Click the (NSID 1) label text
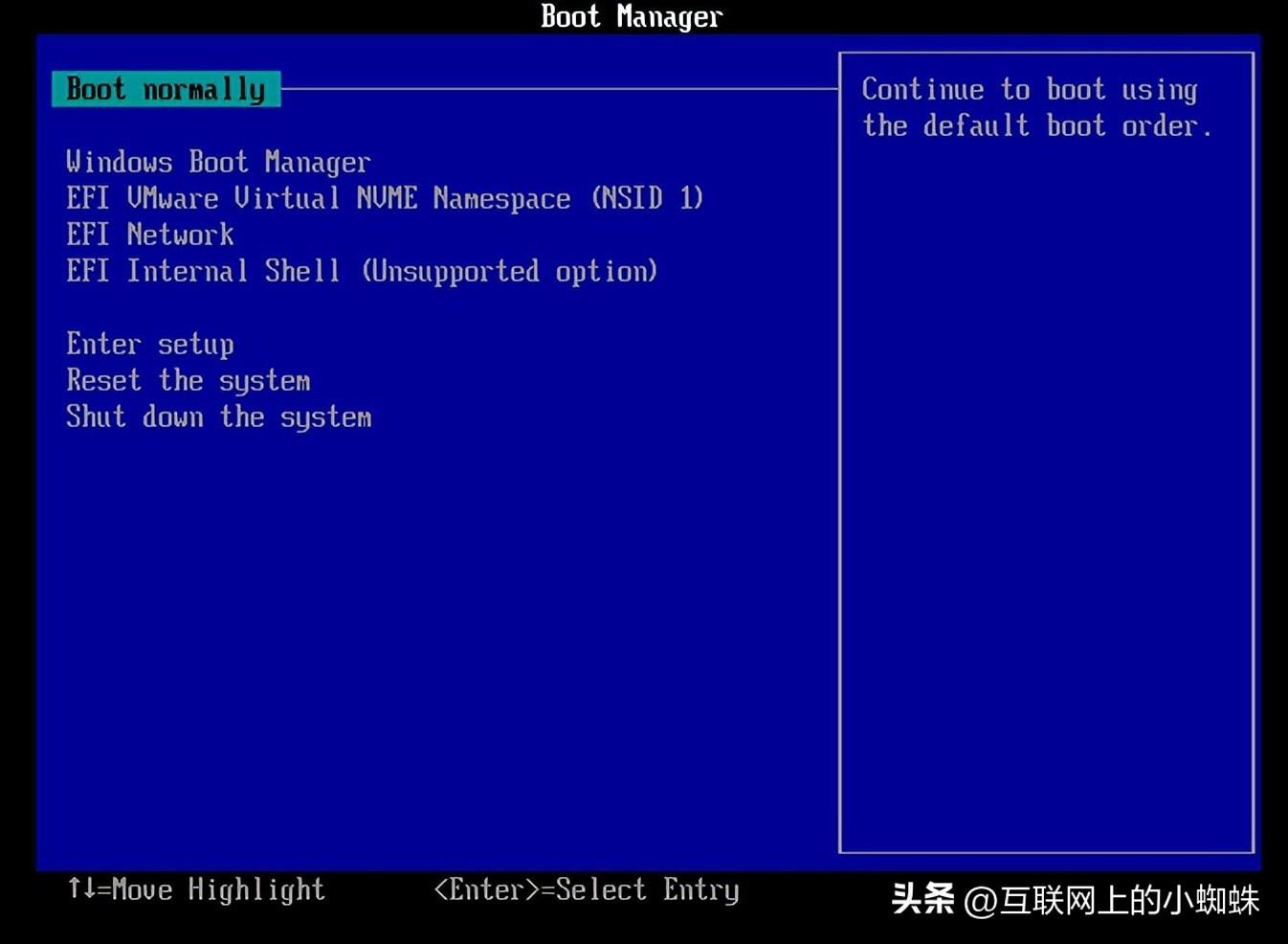1288x944 pixels. coord(648,198)
